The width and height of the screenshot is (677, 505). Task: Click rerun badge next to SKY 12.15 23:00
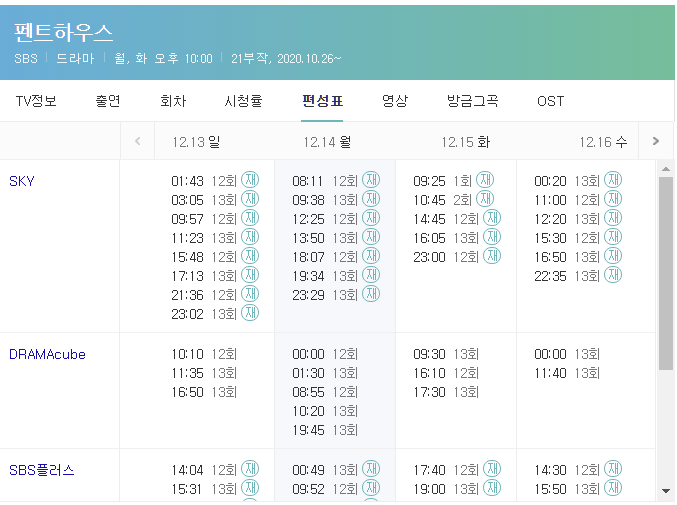(x=491, y=256)
